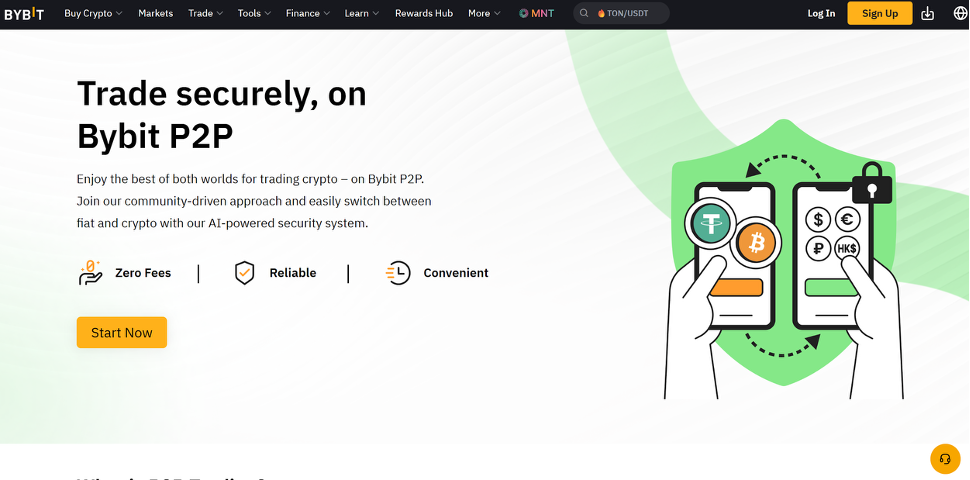Click the Convenient clock icon
The height and width of the screenshot is (480, 970).
(x=398, y=273)
